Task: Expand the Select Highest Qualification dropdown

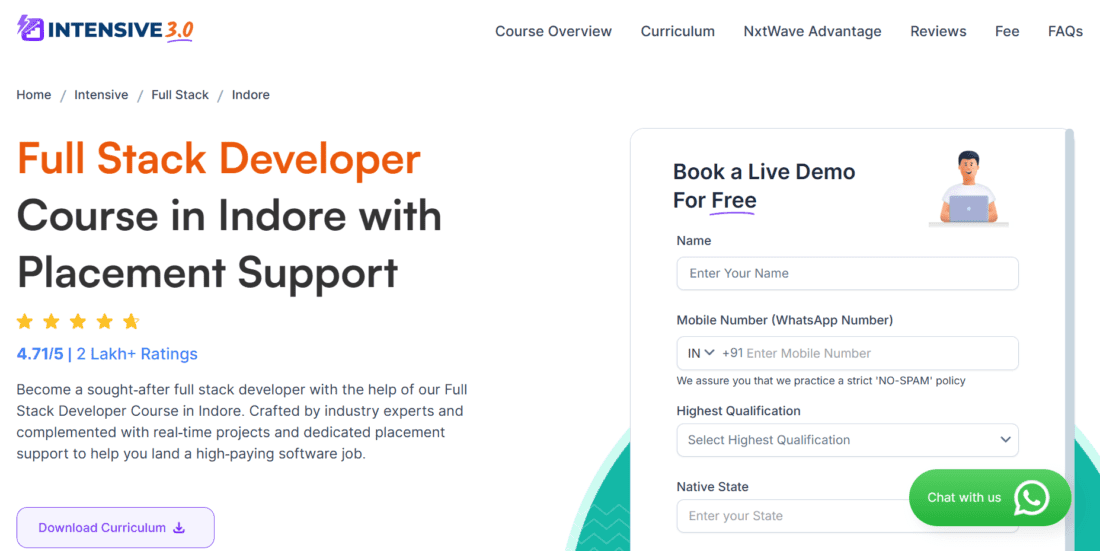Action: (846, 440)
